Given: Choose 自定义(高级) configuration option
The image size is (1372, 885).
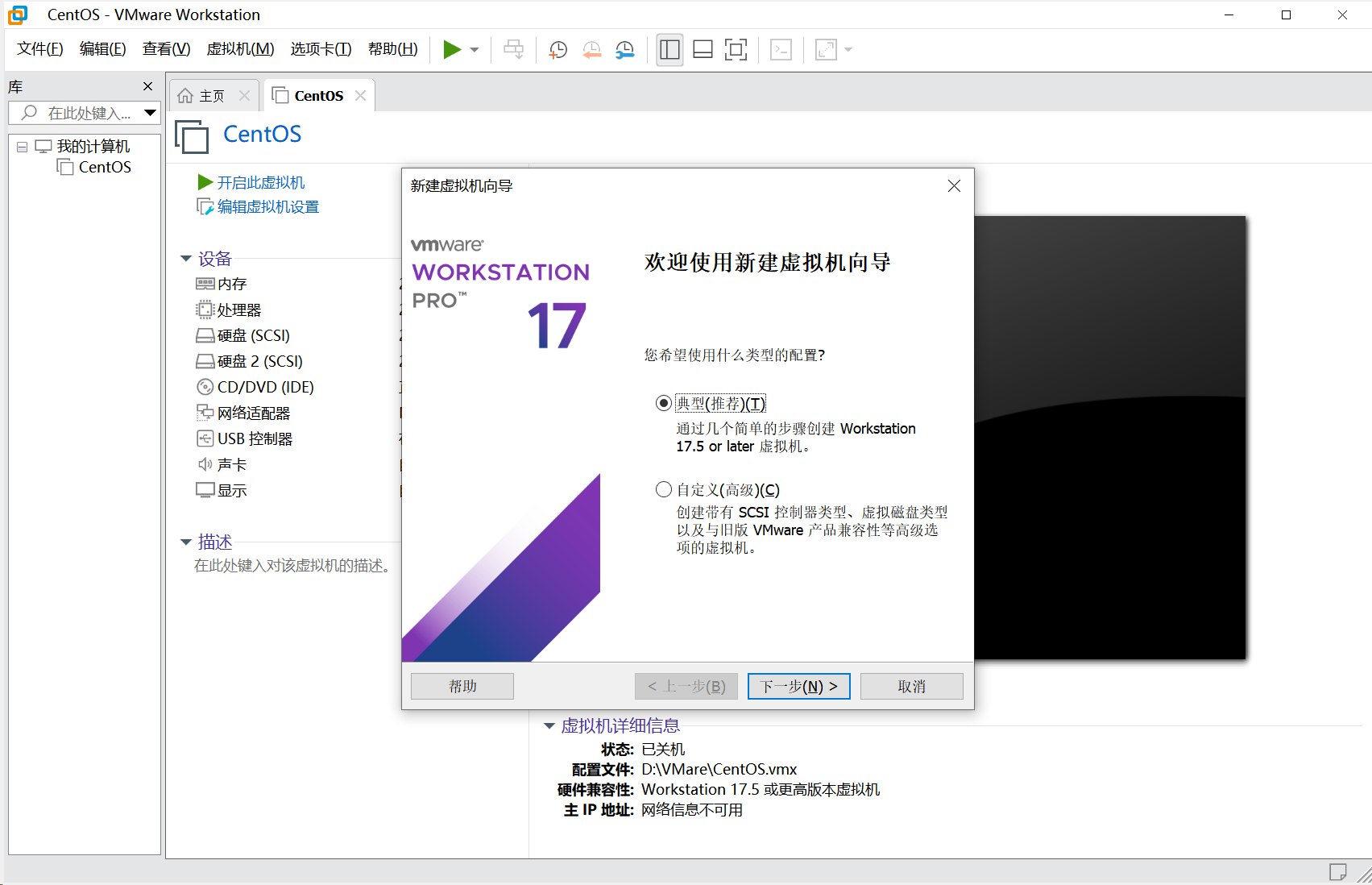Looking at the screenshot, I should point(663,489).
